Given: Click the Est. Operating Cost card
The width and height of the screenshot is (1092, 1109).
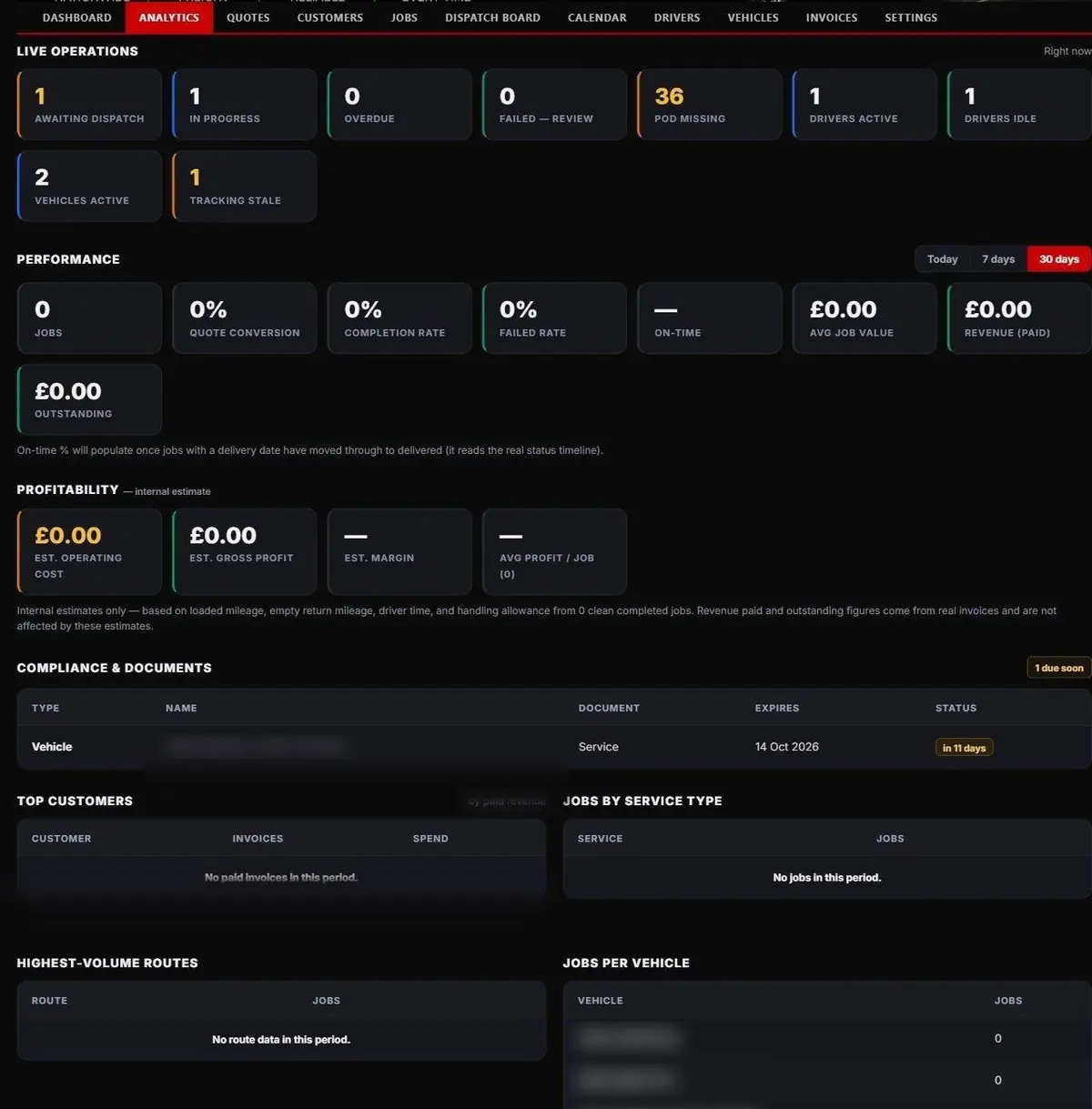Looking at the screenshot, I should (89, 551).
